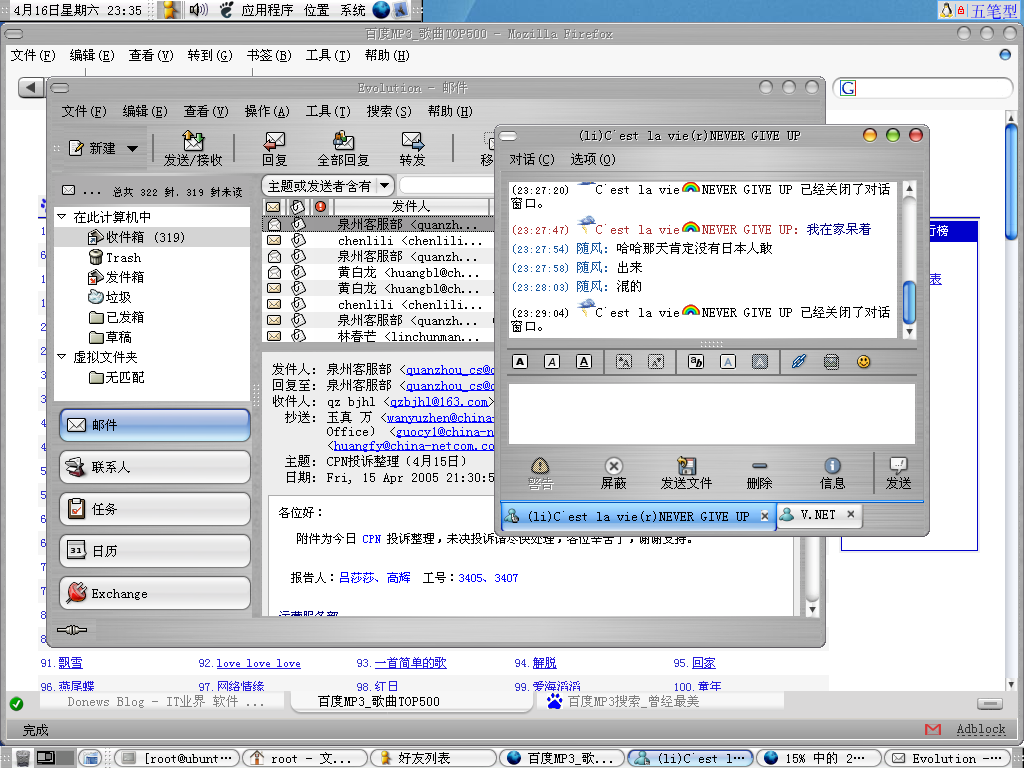Click the 回复 reply button in Evolution
1024x768 pixels.
pyautogui.click(x=274, y=149)
